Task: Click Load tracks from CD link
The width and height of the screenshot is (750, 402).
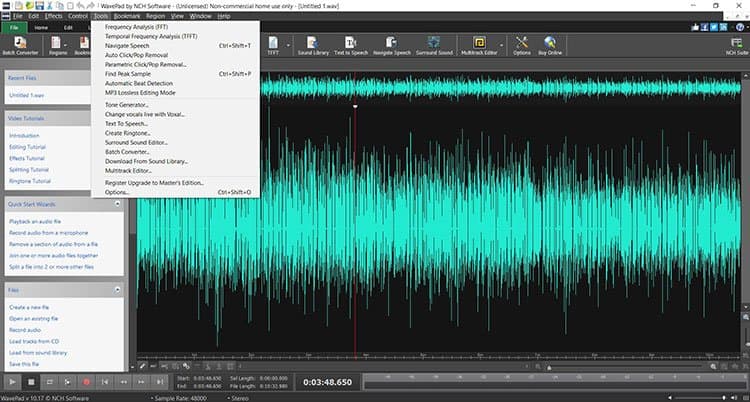Action: tap(34, 341)
